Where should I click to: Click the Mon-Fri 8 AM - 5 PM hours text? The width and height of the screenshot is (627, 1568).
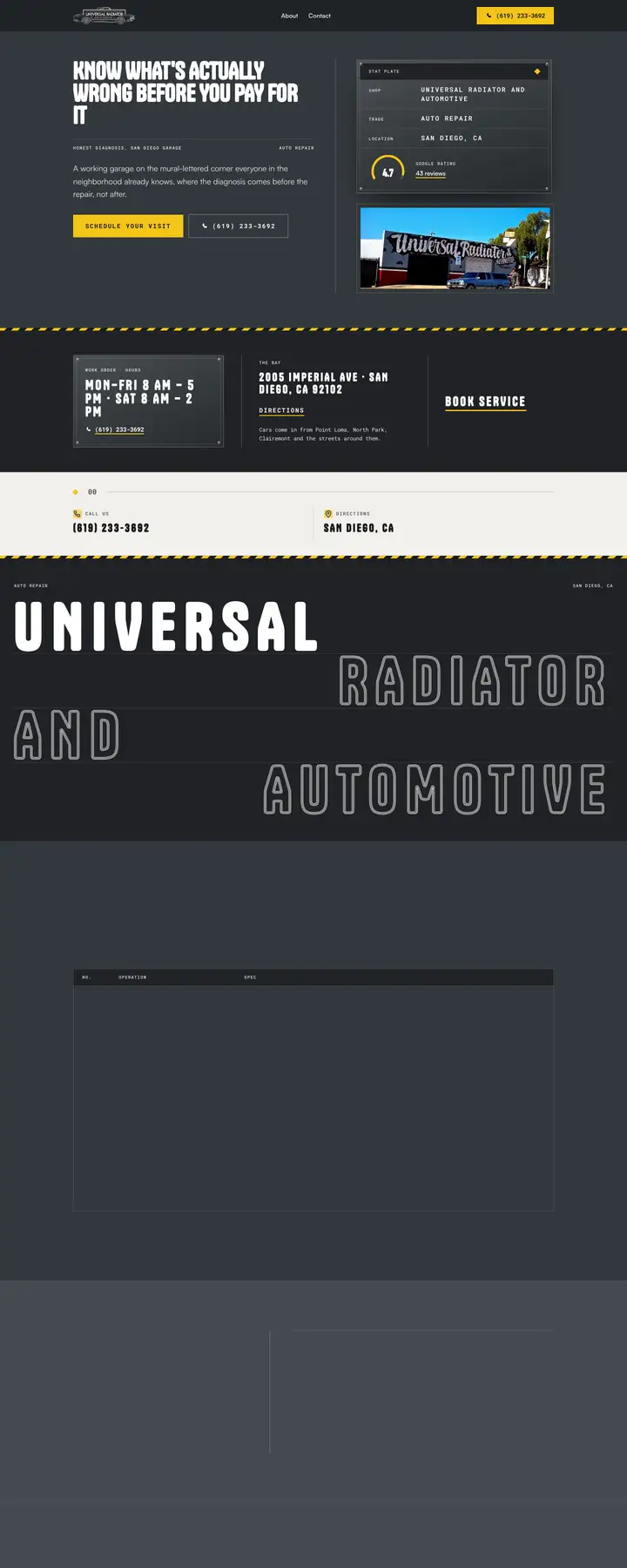pyautogui.click(x=139, y=398)
